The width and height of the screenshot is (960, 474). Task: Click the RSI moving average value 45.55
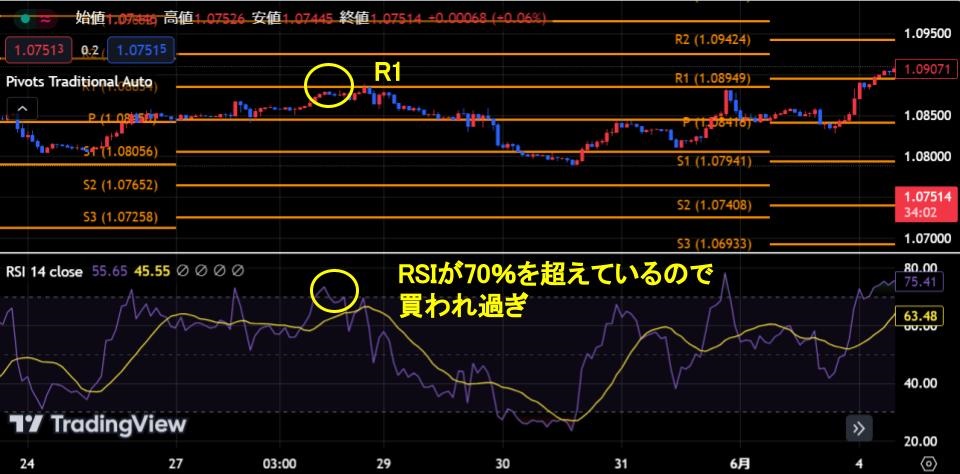(x=152, y=271)
